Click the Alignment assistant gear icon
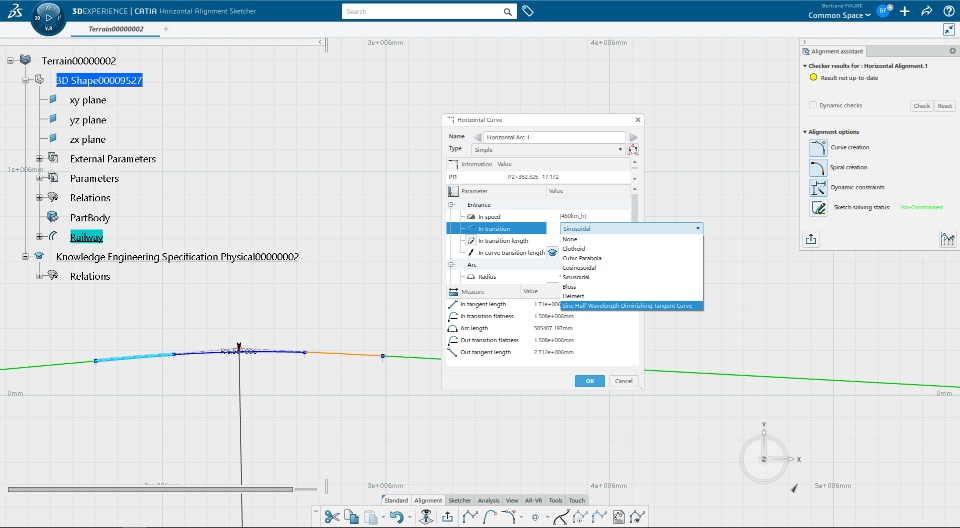 pyautogui.click(x=952, y=51)
